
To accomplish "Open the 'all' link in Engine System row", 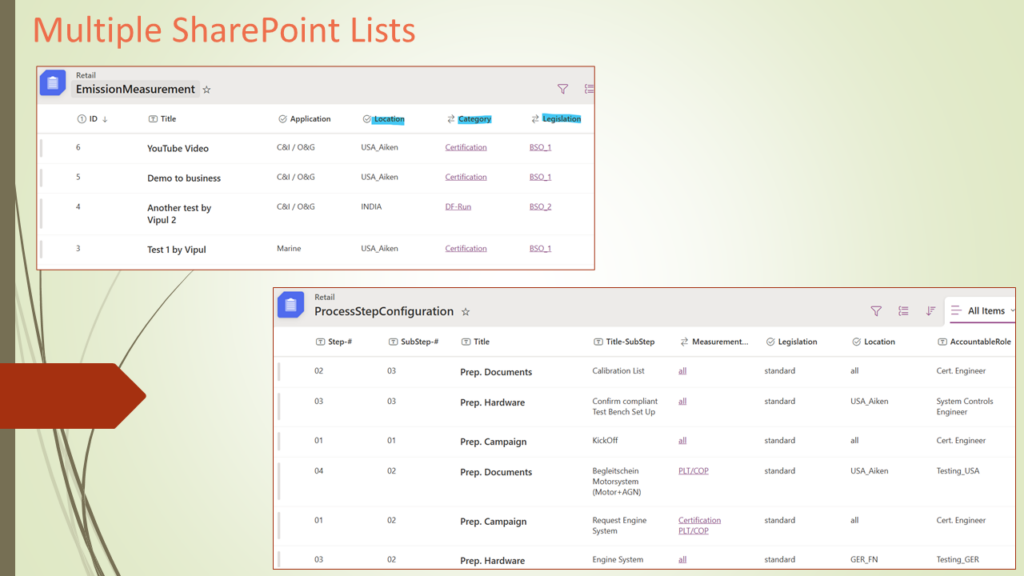I will 682,560.
